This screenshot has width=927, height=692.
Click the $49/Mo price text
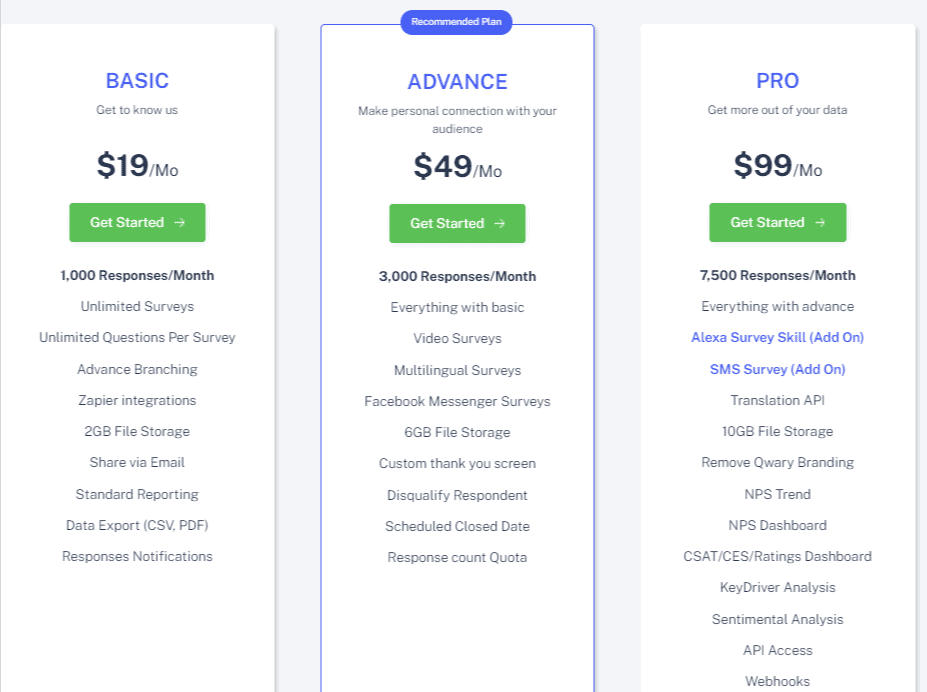[457, 167]
